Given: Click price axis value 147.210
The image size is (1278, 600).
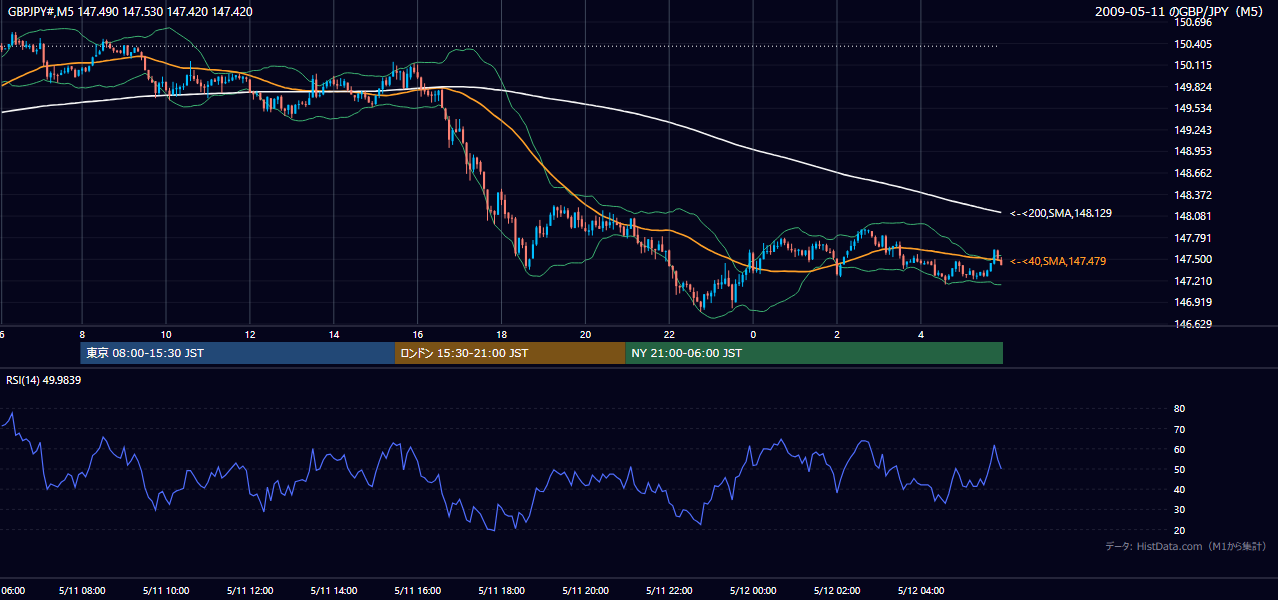Looking at the screenshot, I should click(x=1192, y=281).
